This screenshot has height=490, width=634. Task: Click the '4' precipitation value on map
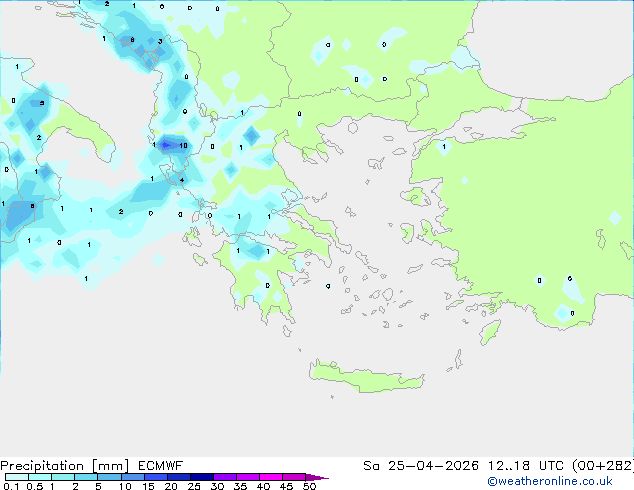(x=182, y=180)
